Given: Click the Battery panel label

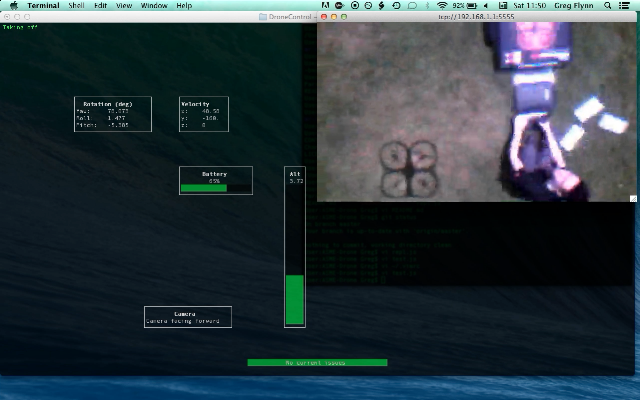Looking at the screenshot, I should click(x=214, y=174).
